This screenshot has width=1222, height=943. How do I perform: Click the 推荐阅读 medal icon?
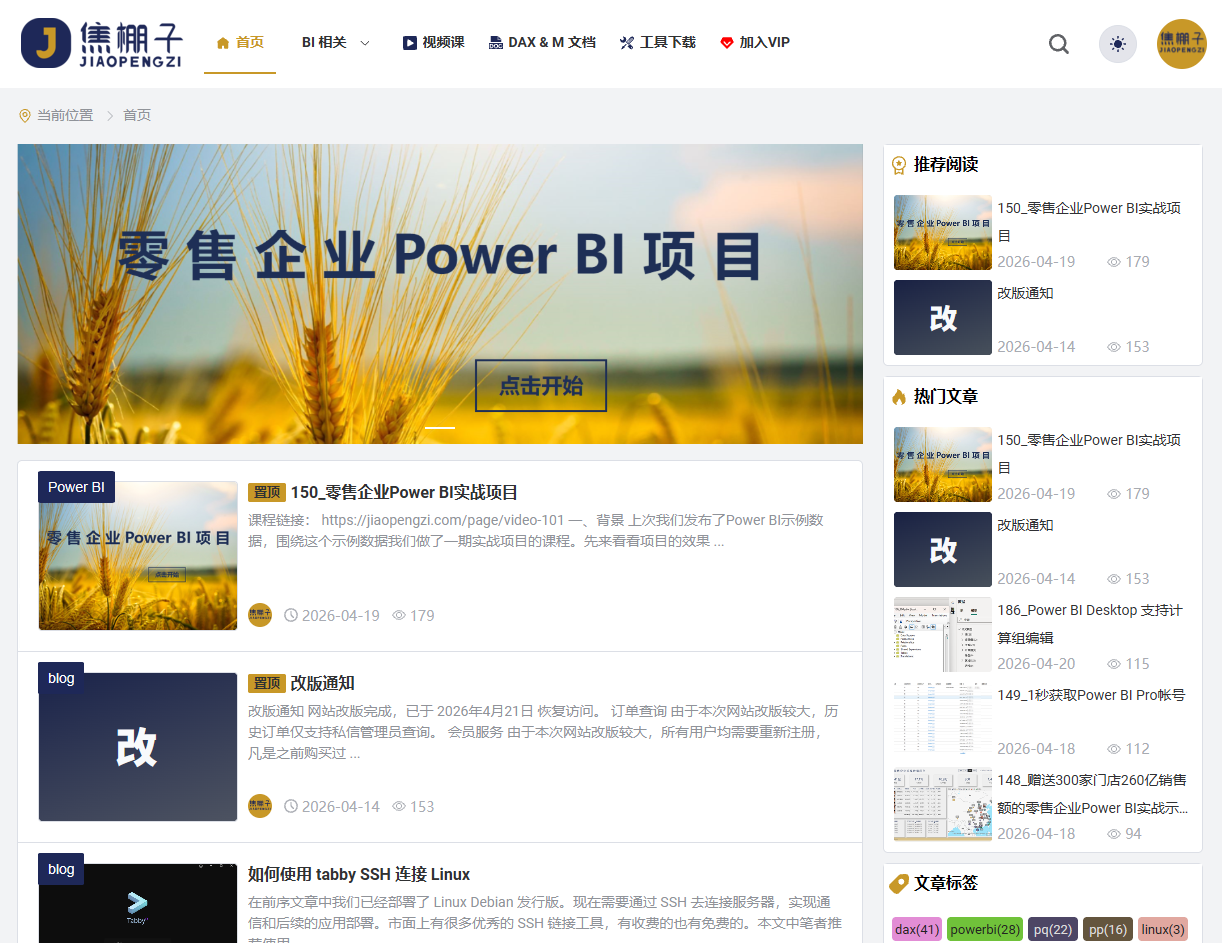[x=899, y=165]
